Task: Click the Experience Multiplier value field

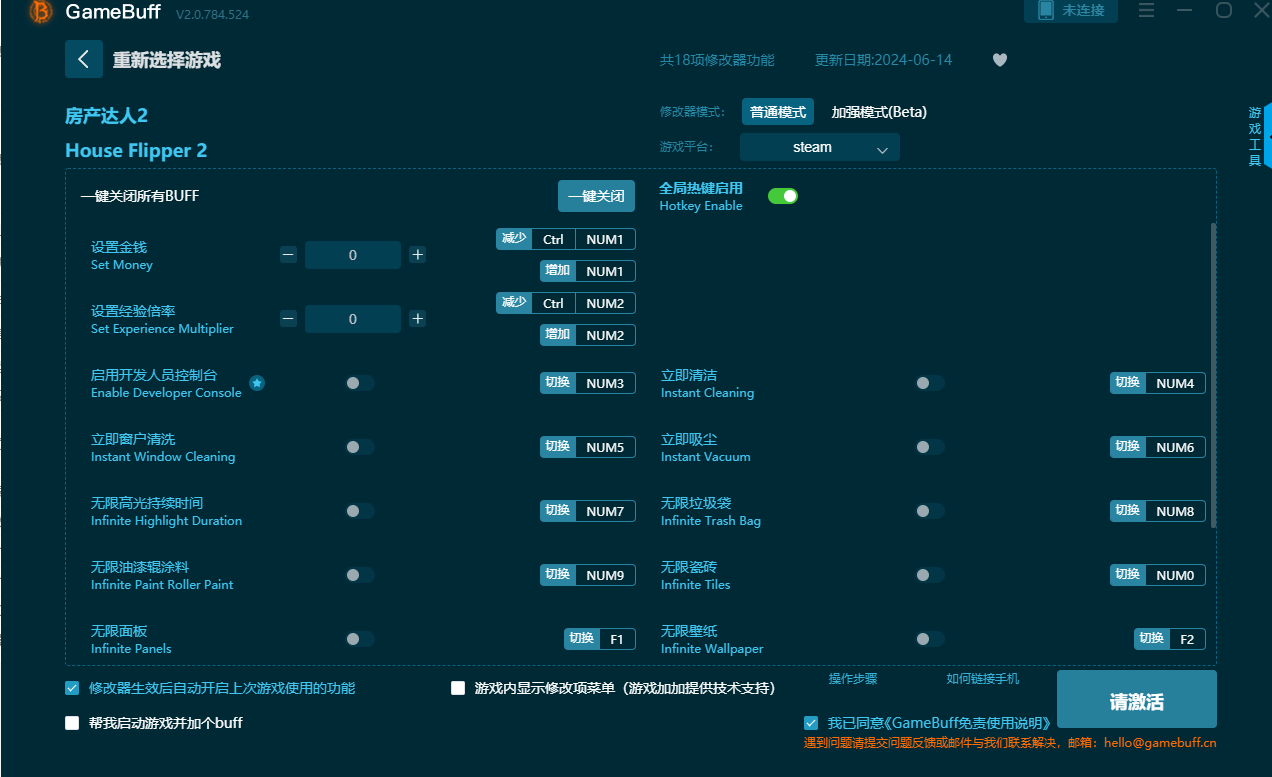Action: [x=353, y=319]
